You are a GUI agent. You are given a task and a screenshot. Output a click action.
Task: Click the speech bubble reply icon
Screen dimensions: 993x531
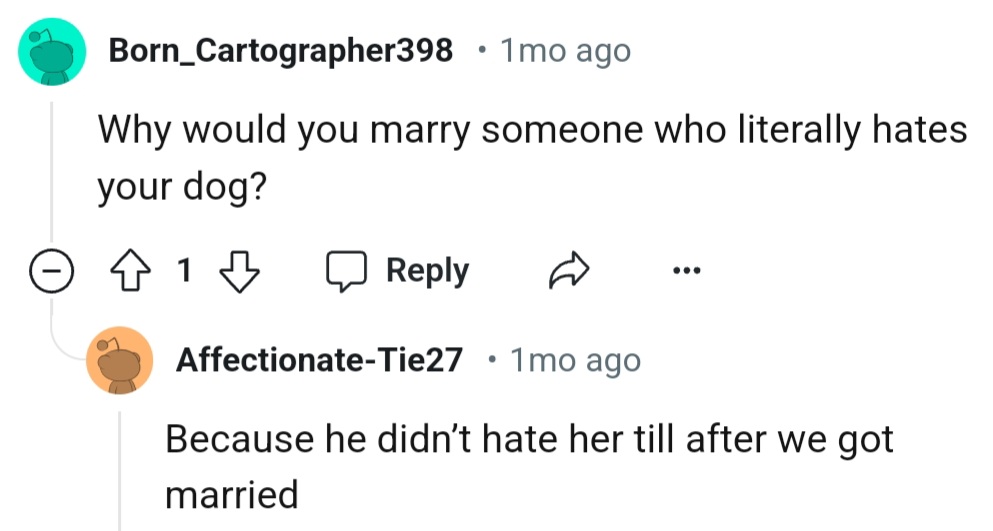tap(344, 270)
